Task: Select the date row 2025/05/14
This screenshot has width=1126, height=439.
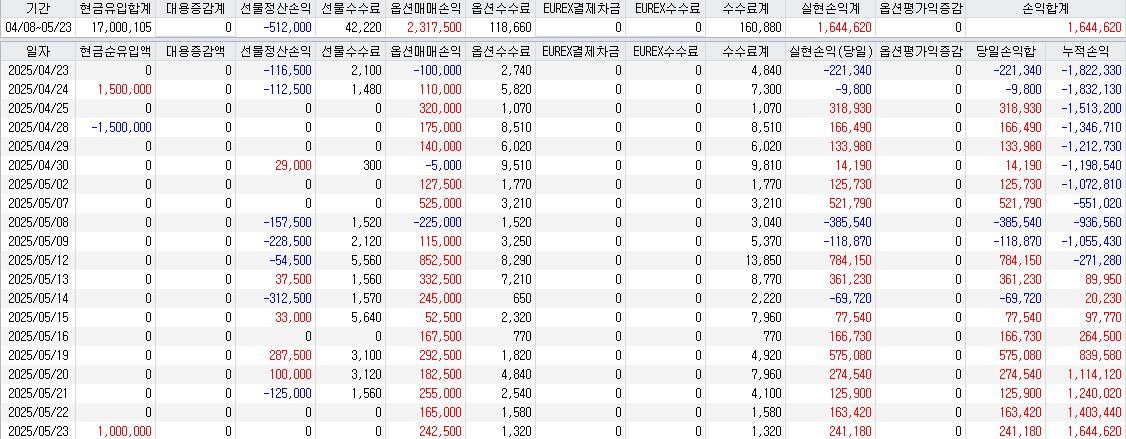Action: click(x=37, y=297)
